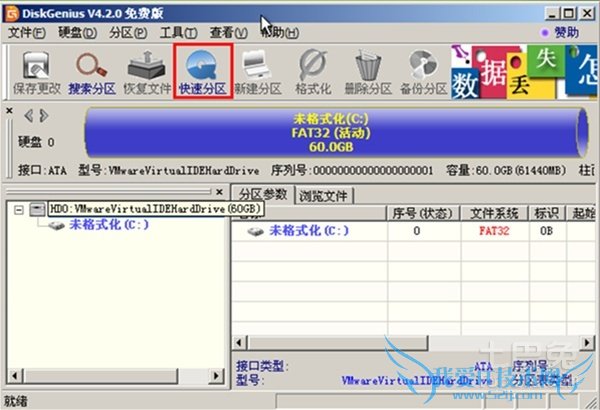
Task: Click the 标识 column header
Action: point(546,213)
